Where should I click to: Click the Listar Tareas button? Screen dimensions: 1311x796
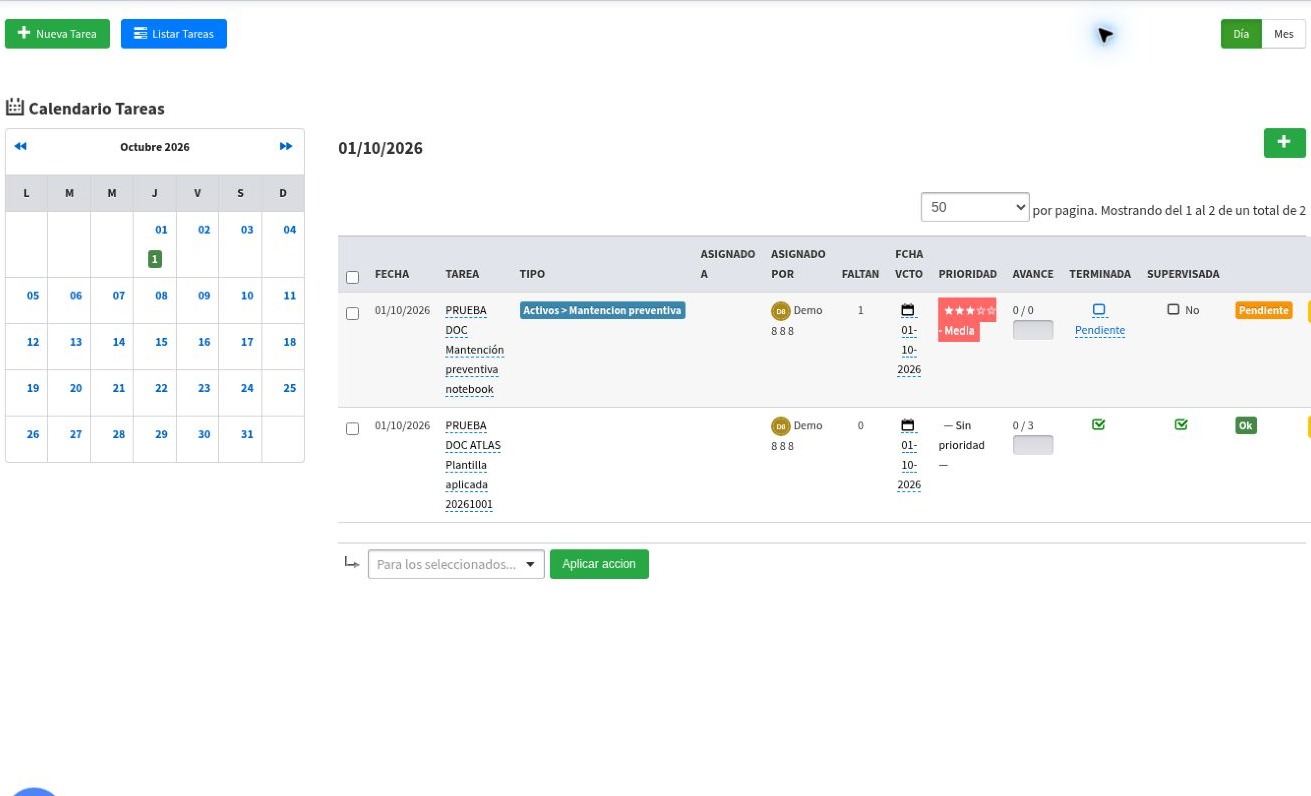click(x=174, y=34)
